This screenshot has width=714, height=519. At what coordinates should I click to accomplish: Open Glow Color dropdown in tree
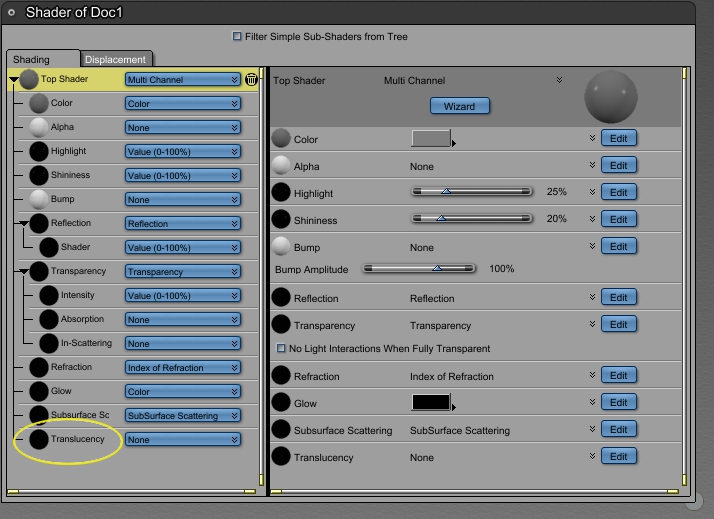[183, 392]
